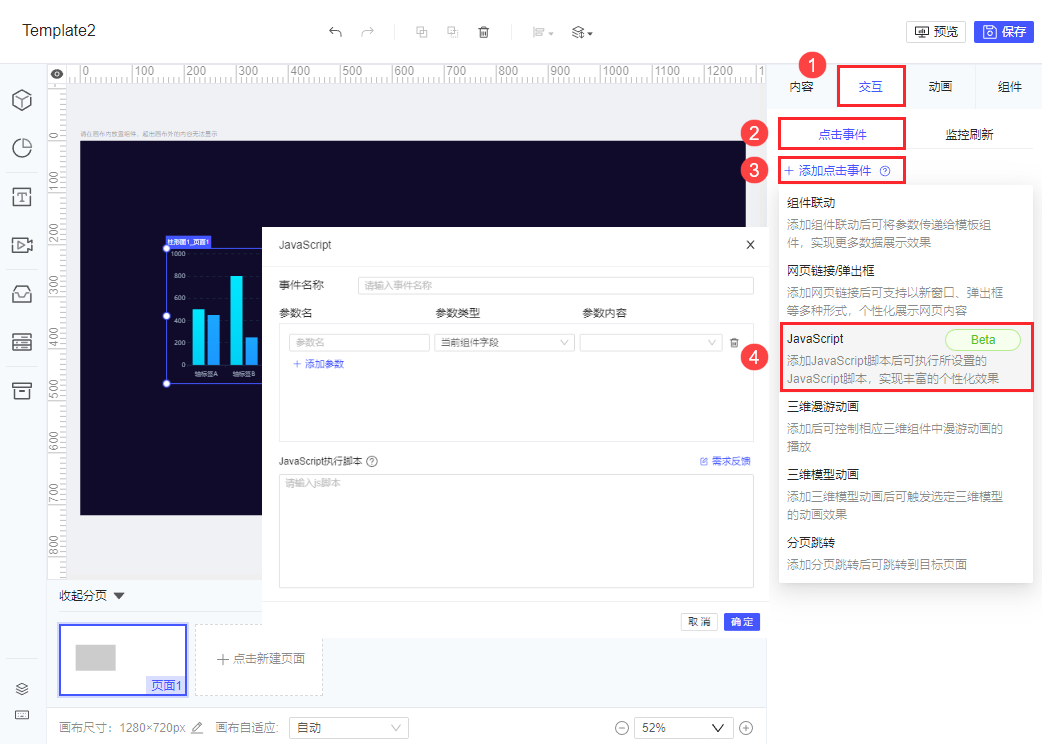Click 添加点击事件 link

point(828,171)
